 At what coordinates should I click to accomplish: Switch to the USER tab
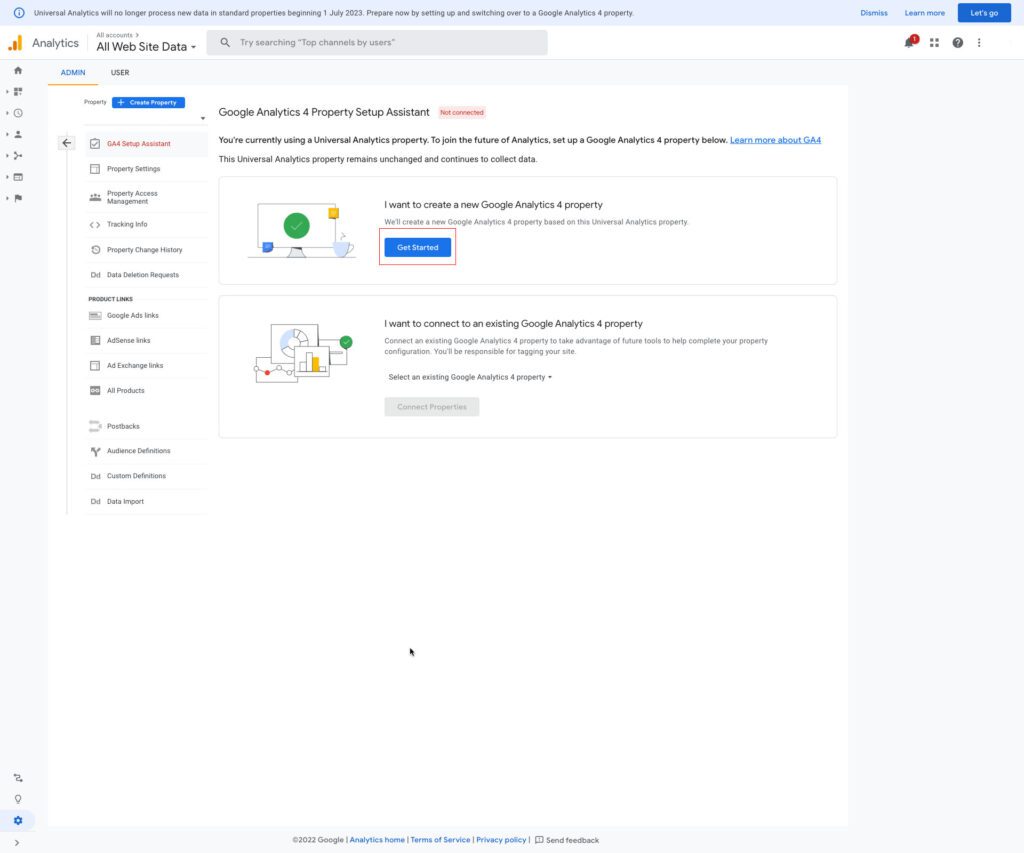tap(119, 72)
